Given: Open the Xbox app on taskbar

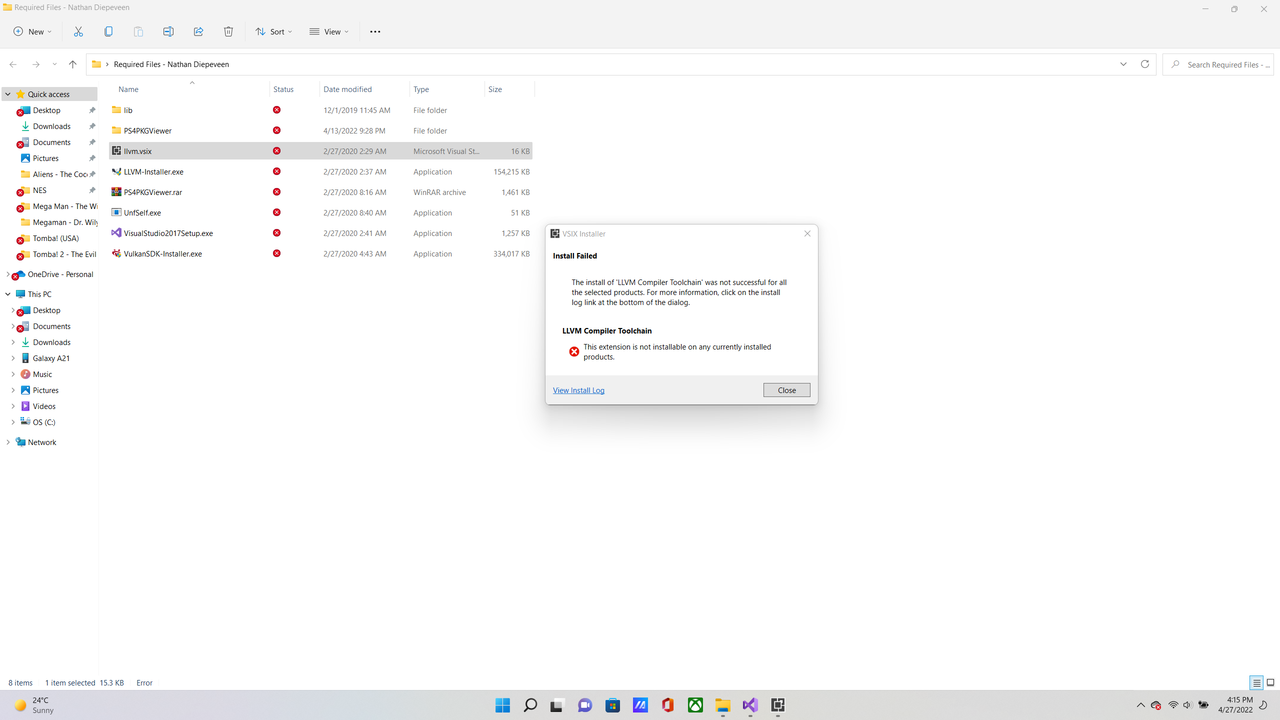Looking at the screenshot, I should (695, 705).
